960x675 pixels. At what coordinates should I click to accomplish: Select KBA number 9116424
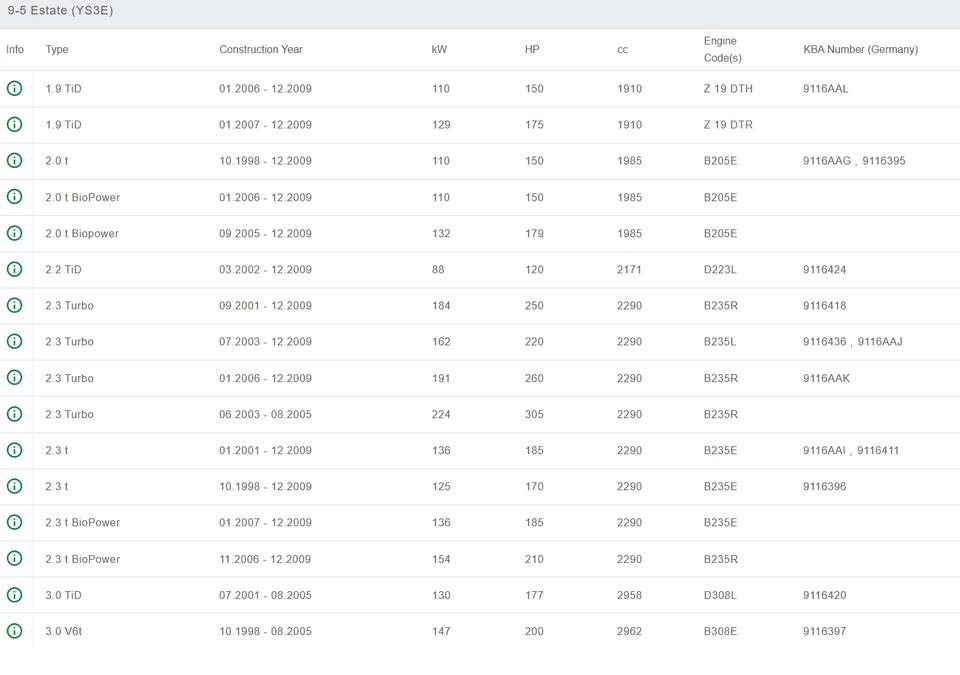824,270
